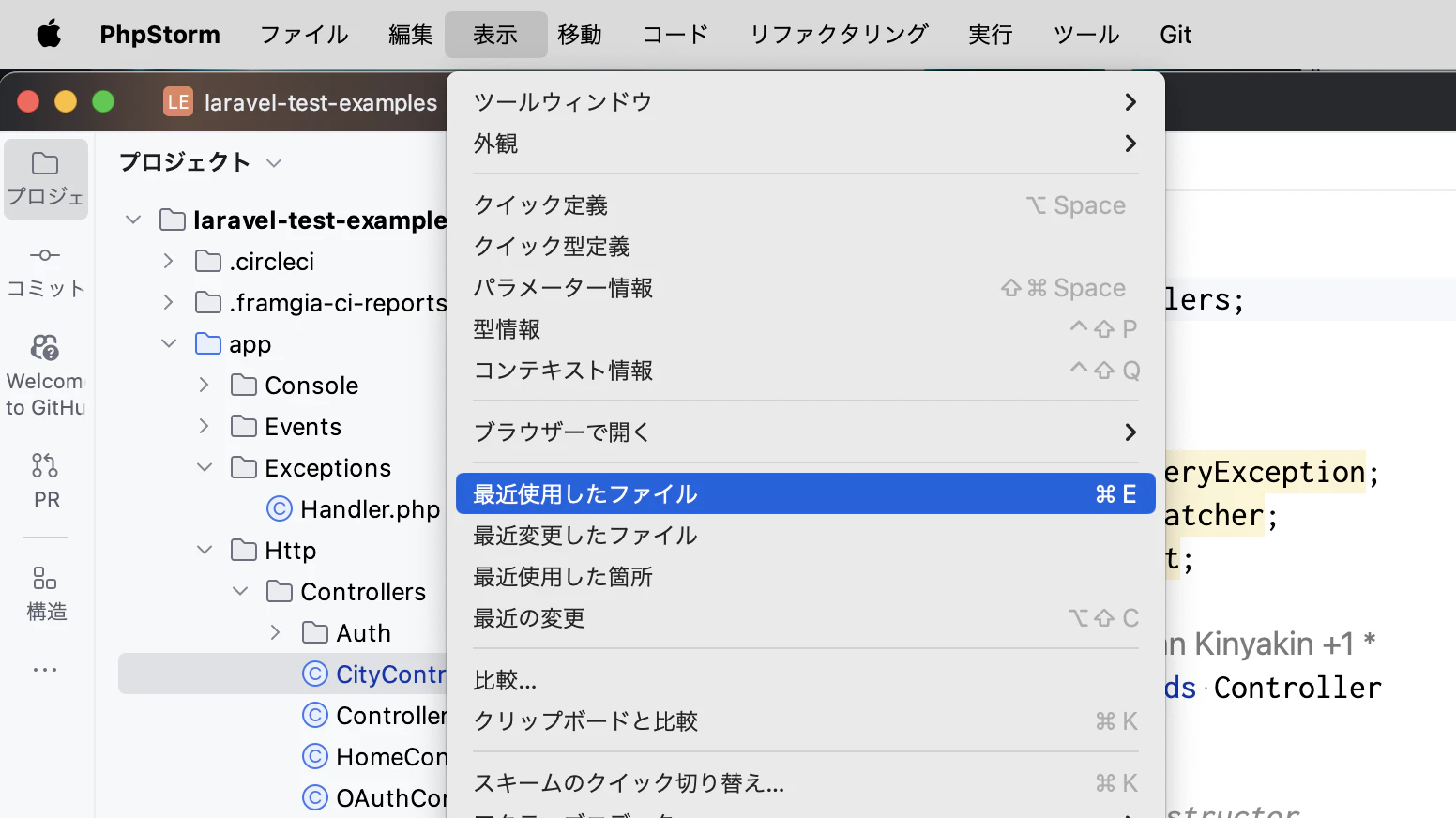The width and height of the screenshot is (1456, 818).
Task: Click the laravel-test-examples root folder icon
Action: click(x=173, y=220)
